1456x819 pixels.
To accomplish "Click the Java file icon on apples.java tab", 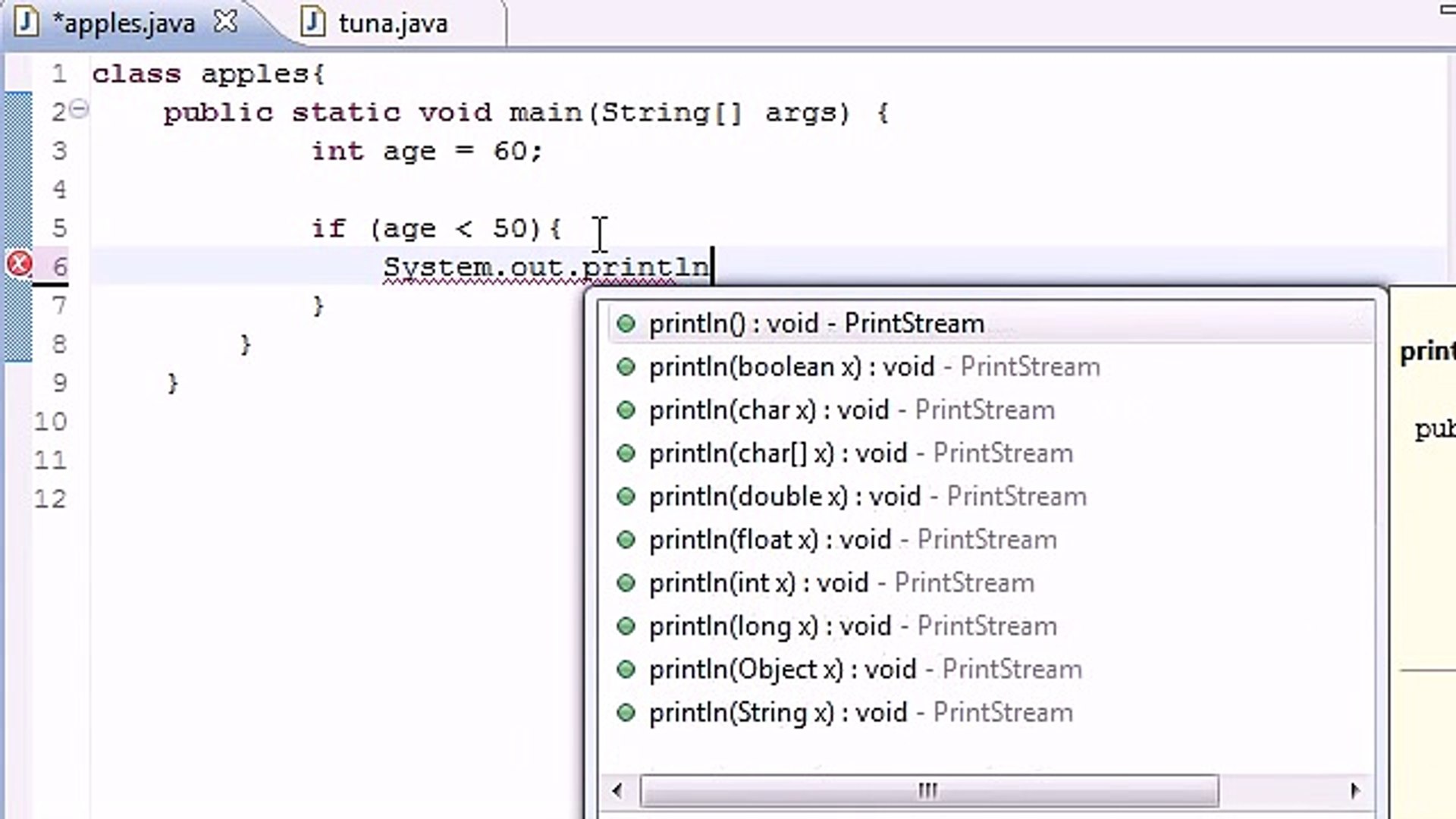I will pos(27,22).
